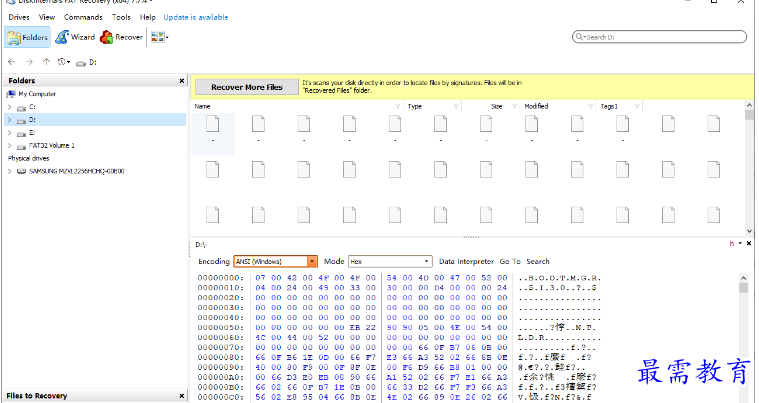Click the Update is available link
759x403 pixels.
[196, 17]
